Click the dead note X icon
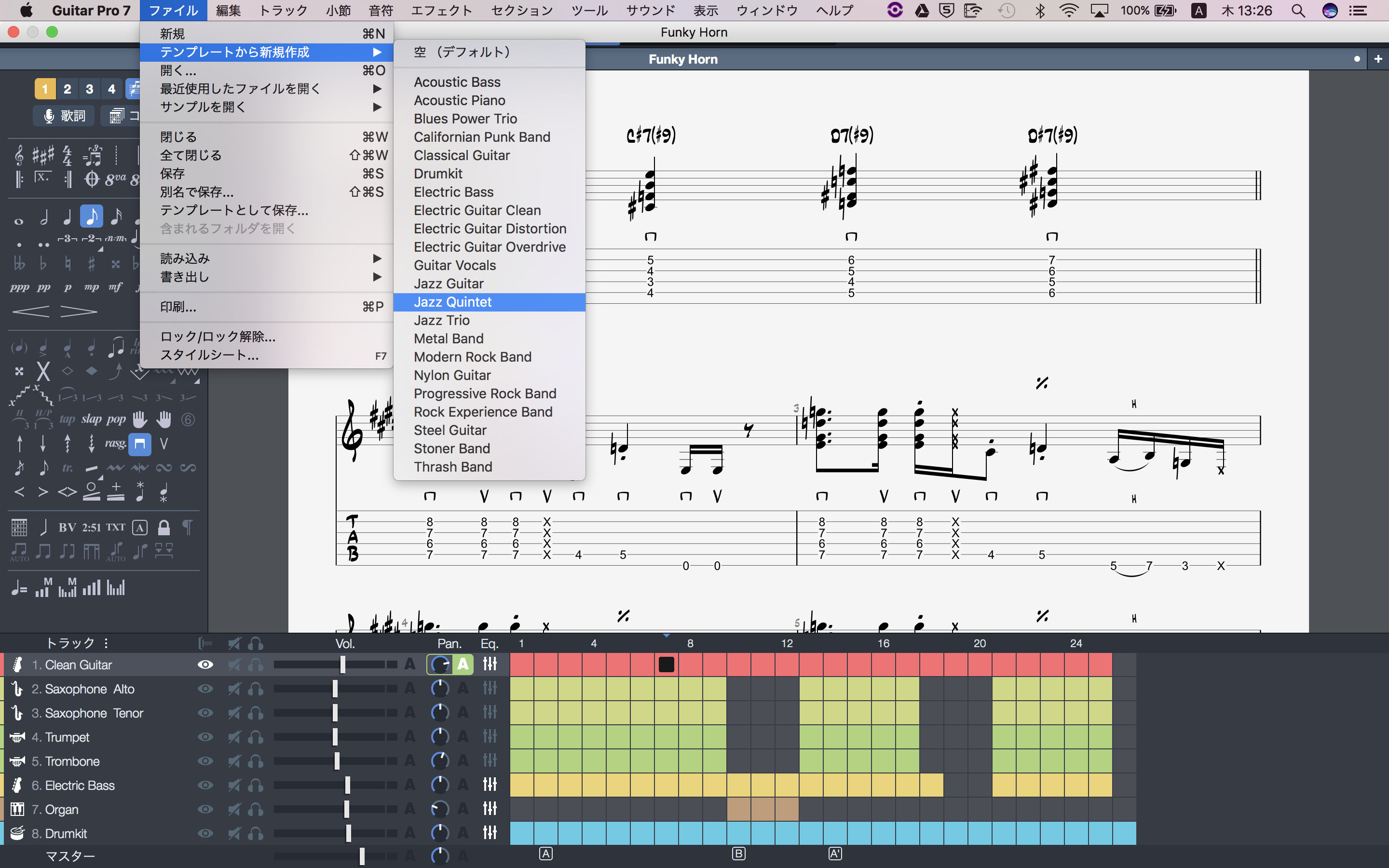 click(43, 371)
